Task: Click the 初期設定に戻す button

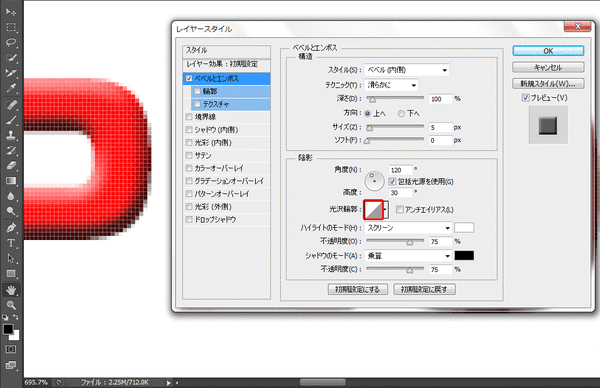Action: [424, 289]
